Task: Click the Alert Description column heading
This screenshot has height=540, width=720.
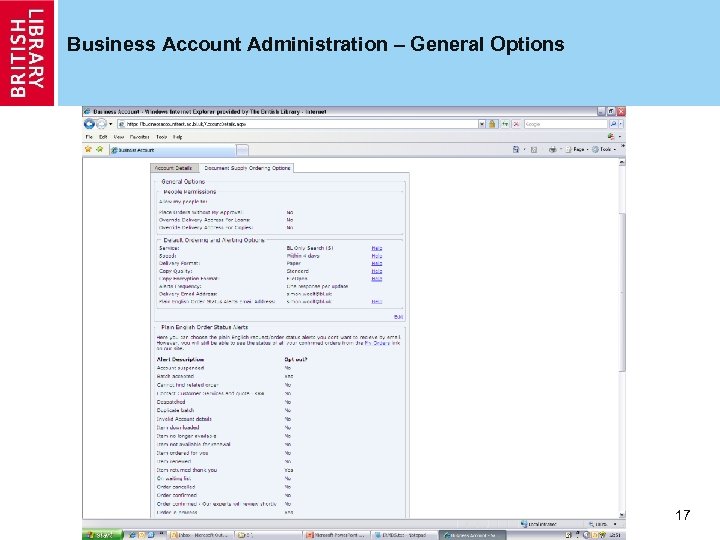Action: click(x=180, y=360)
